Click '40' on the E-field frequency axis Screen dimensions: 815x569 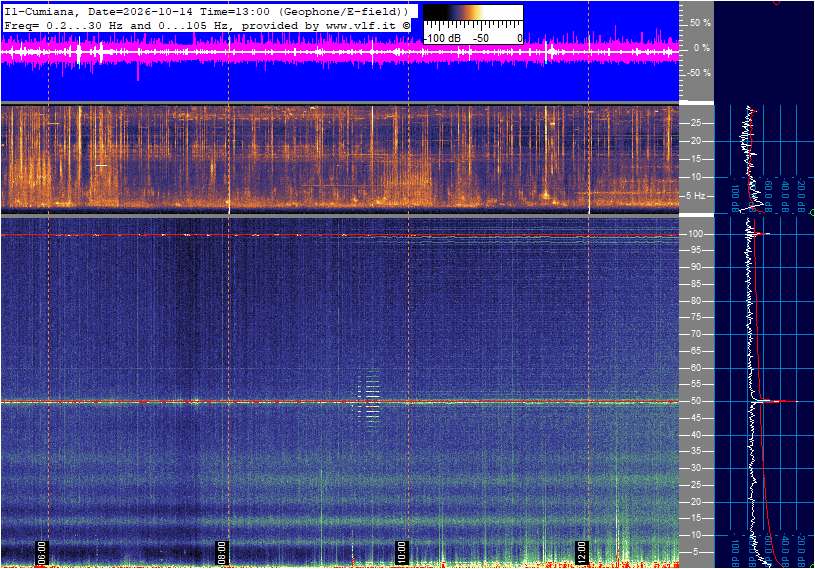[695, 435]
